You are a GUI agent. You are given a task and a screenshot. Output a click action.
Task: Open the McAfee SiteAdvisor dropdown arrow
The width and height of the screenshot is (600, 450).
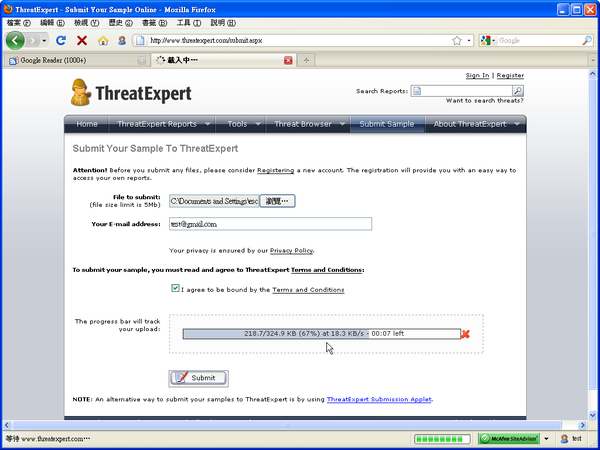pos(546,439)
